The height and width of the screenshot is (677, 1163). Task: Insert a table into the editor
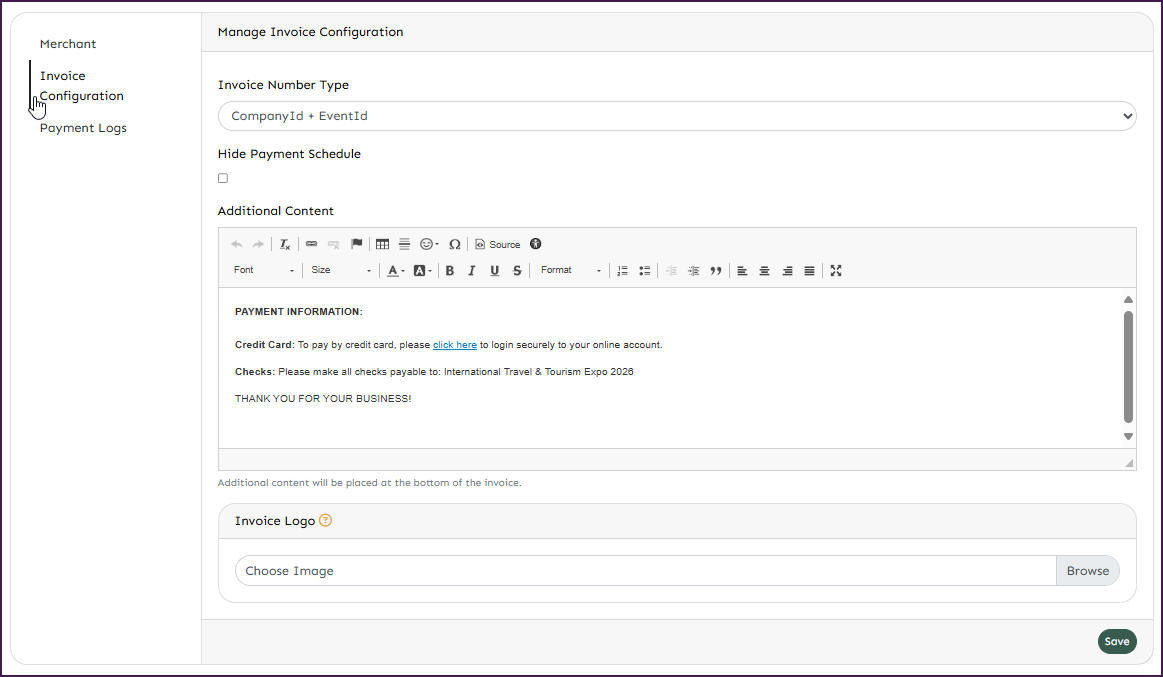click(383, 245)
